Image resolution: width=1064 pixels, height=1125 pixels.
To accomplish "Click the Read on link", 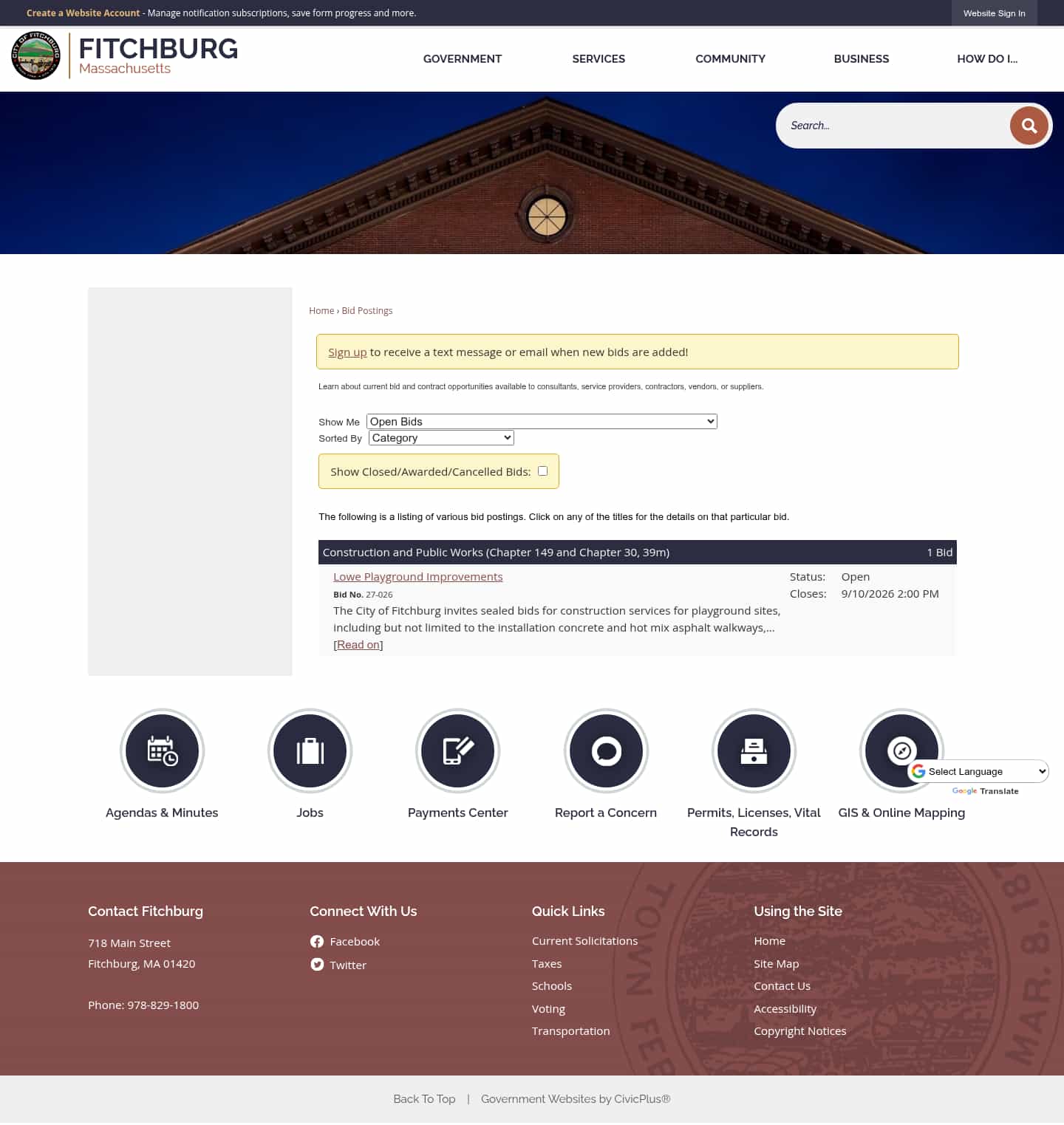I will 358,645.
